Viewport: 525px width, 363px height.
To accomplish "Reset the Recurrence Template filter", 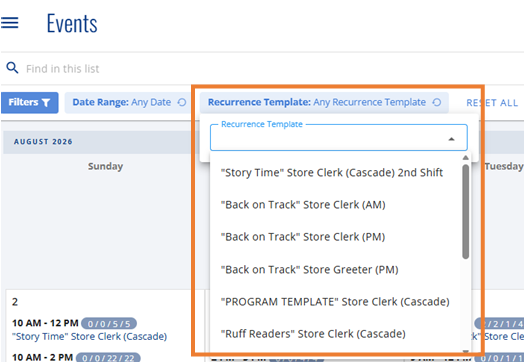I will tap(437, 102).
